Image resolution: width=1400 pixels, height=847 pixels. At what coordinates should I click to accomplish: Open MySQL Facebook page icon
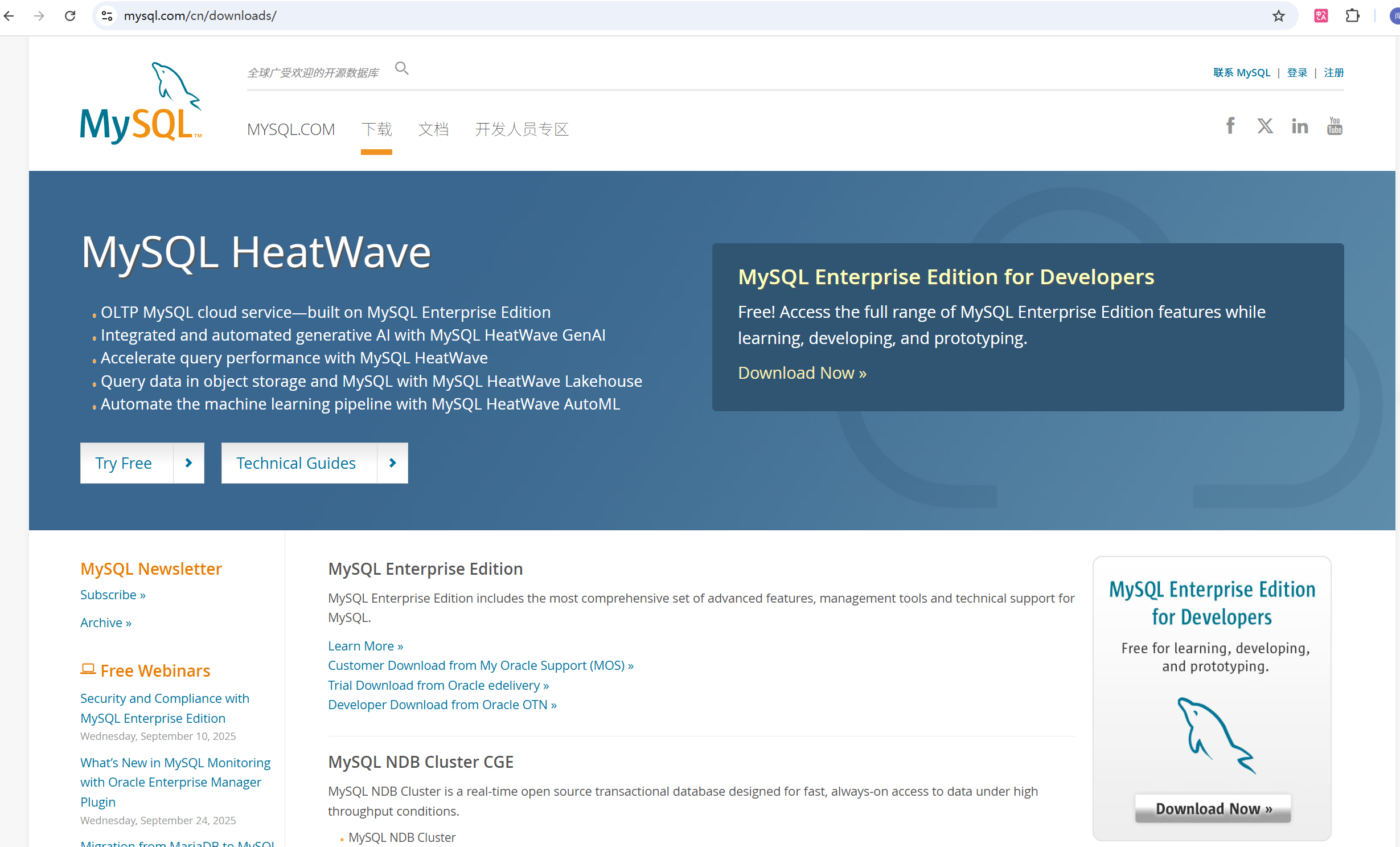point(1230,126)
